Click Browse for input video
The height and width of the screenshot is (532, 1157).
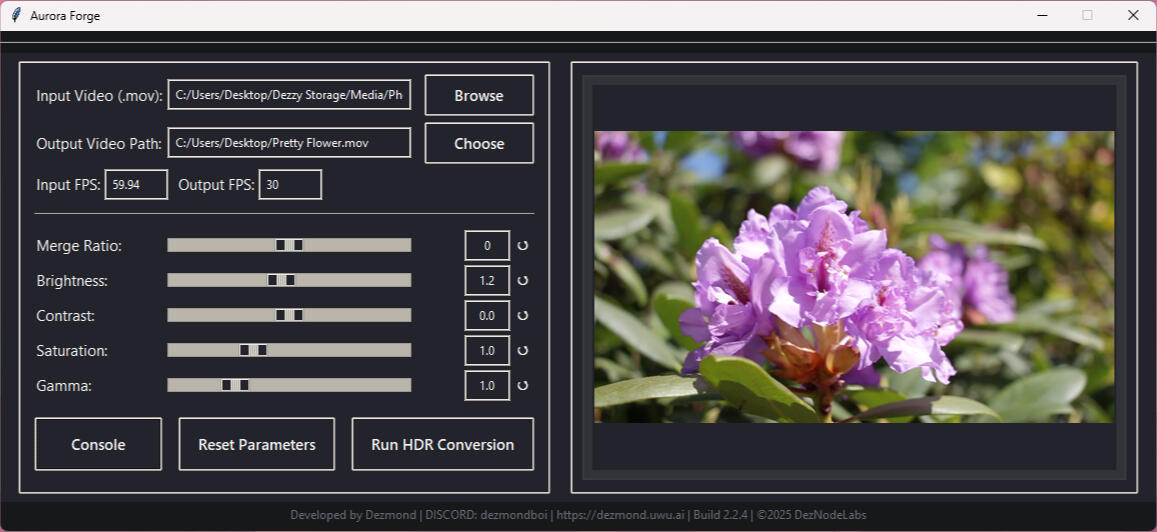[479, 95]
